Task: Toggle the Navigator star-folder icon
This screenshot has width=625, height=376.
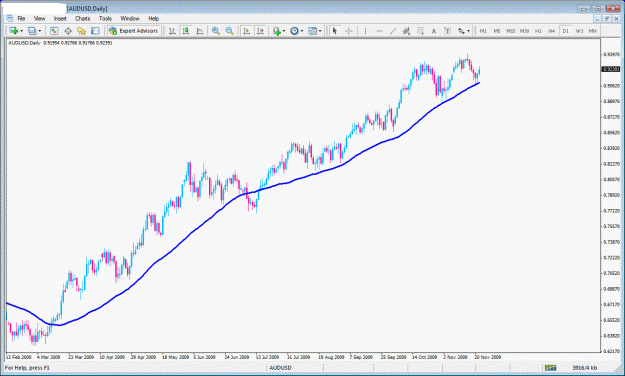Action: click(x=81, y=31)
